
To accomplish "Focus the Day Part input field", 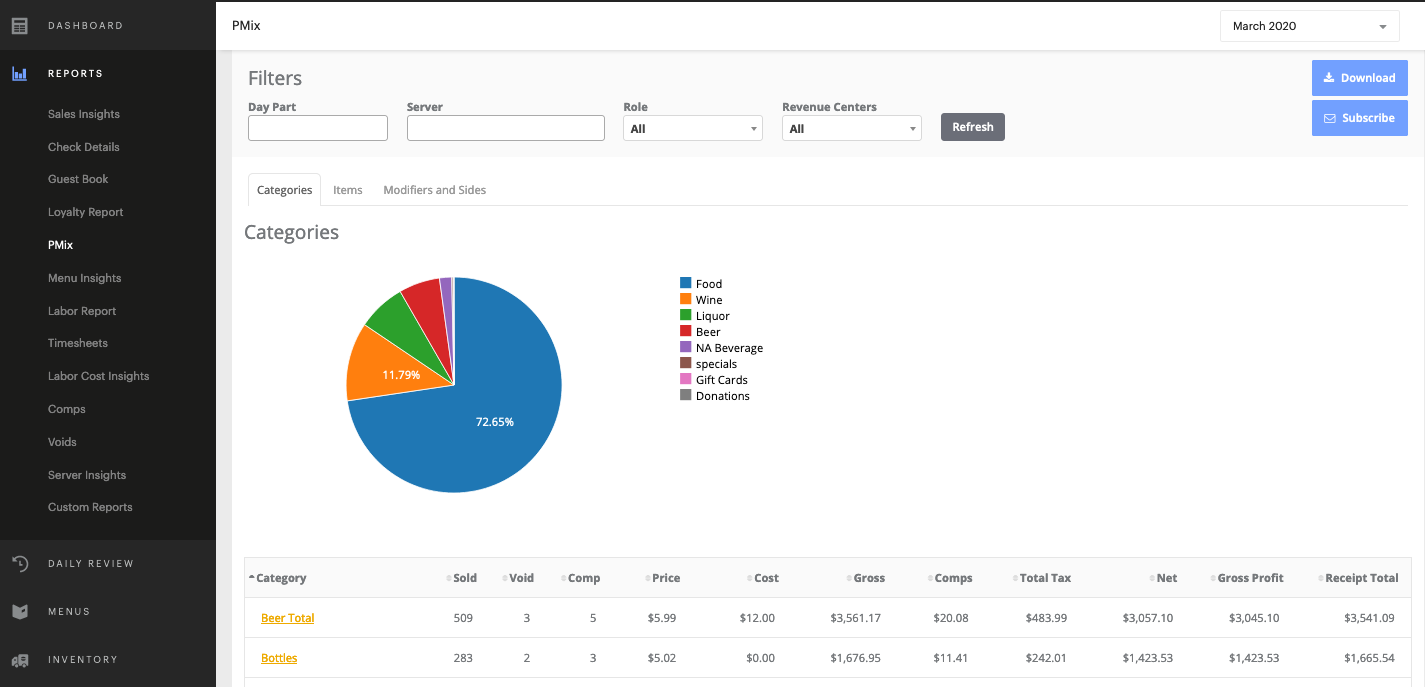I will tap(318, 128).
